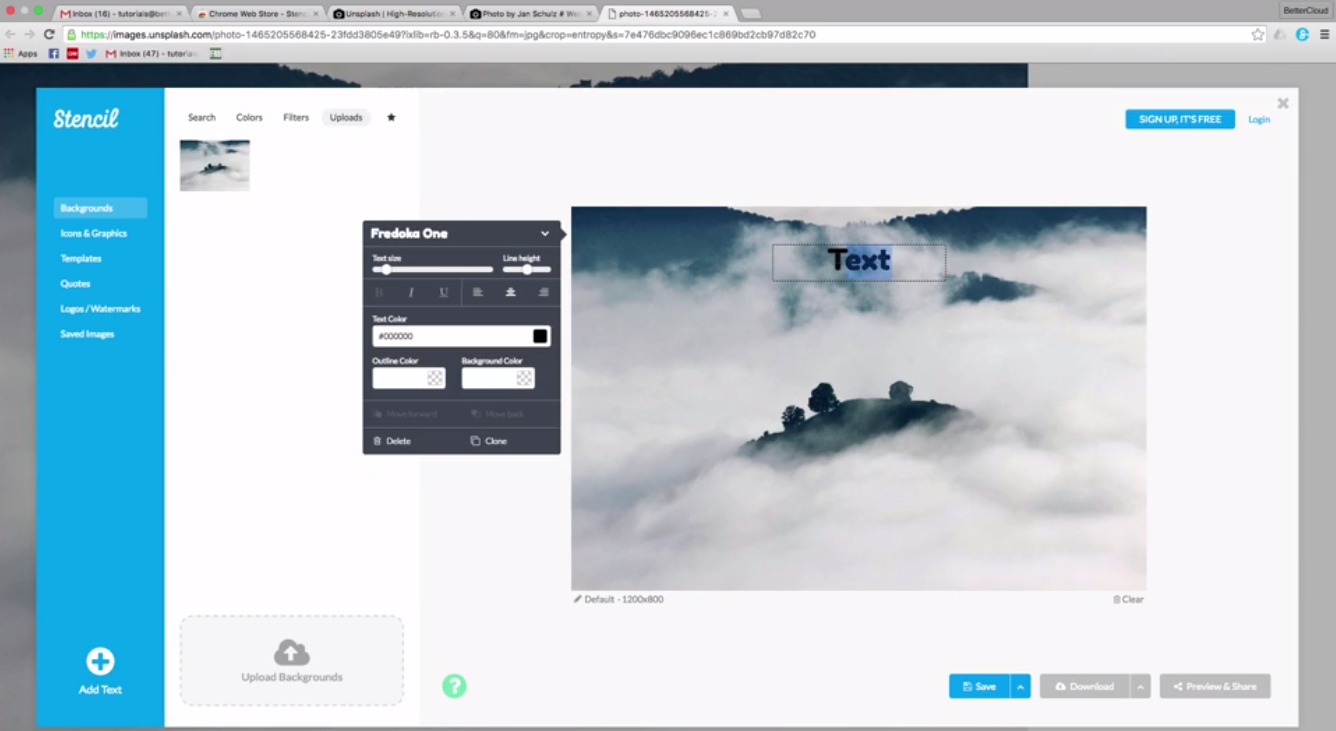Image resolution: width=1336 pixels, height=731 pixels.
Task: Click the Login link
Action: click(1259, 119)
